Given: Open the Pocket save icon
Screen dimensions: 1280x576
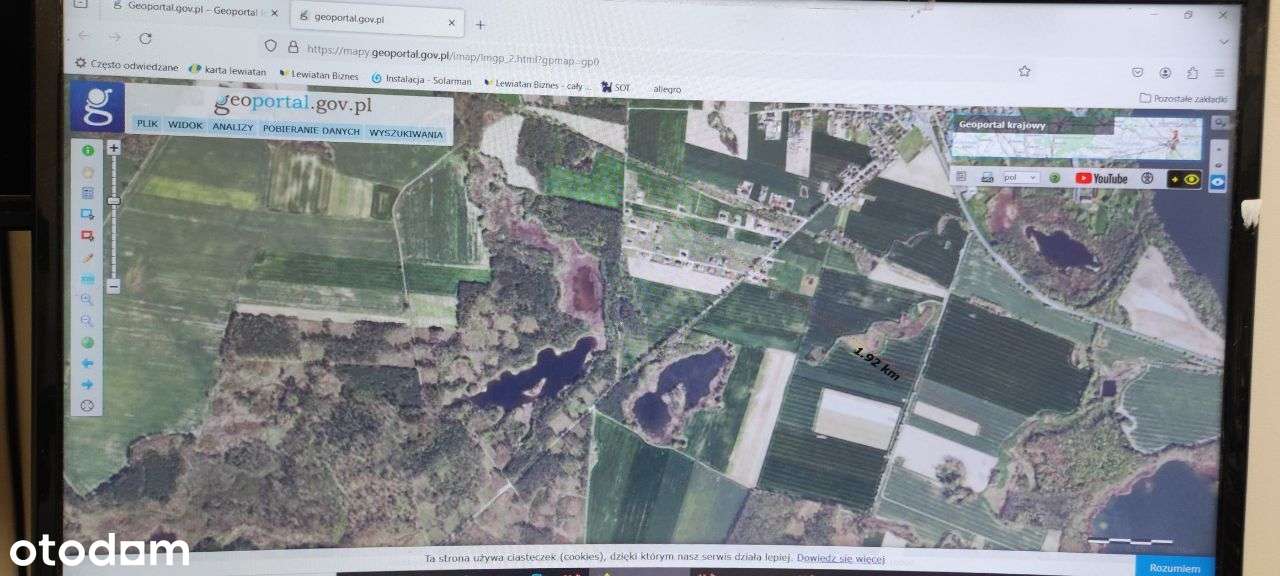Looking at the screenshot, I should pyautogui.click(x=1137, y=72).
